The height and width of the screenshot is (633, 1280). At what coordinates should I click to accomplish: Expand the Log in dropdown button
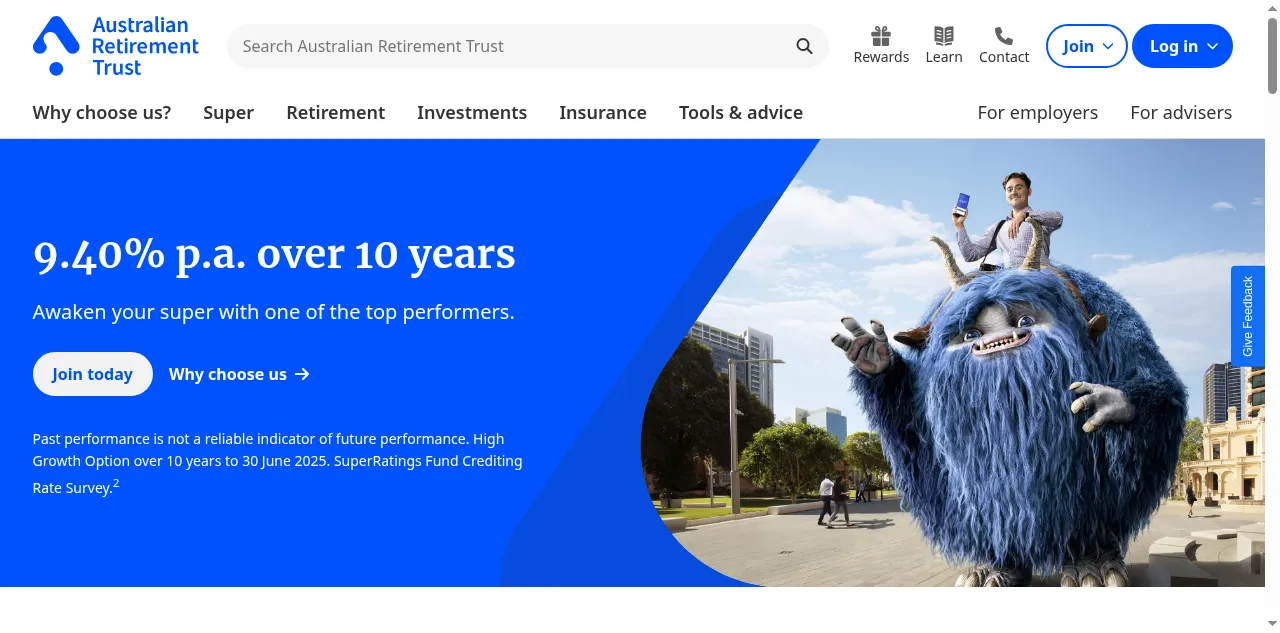coord(1182,46)
